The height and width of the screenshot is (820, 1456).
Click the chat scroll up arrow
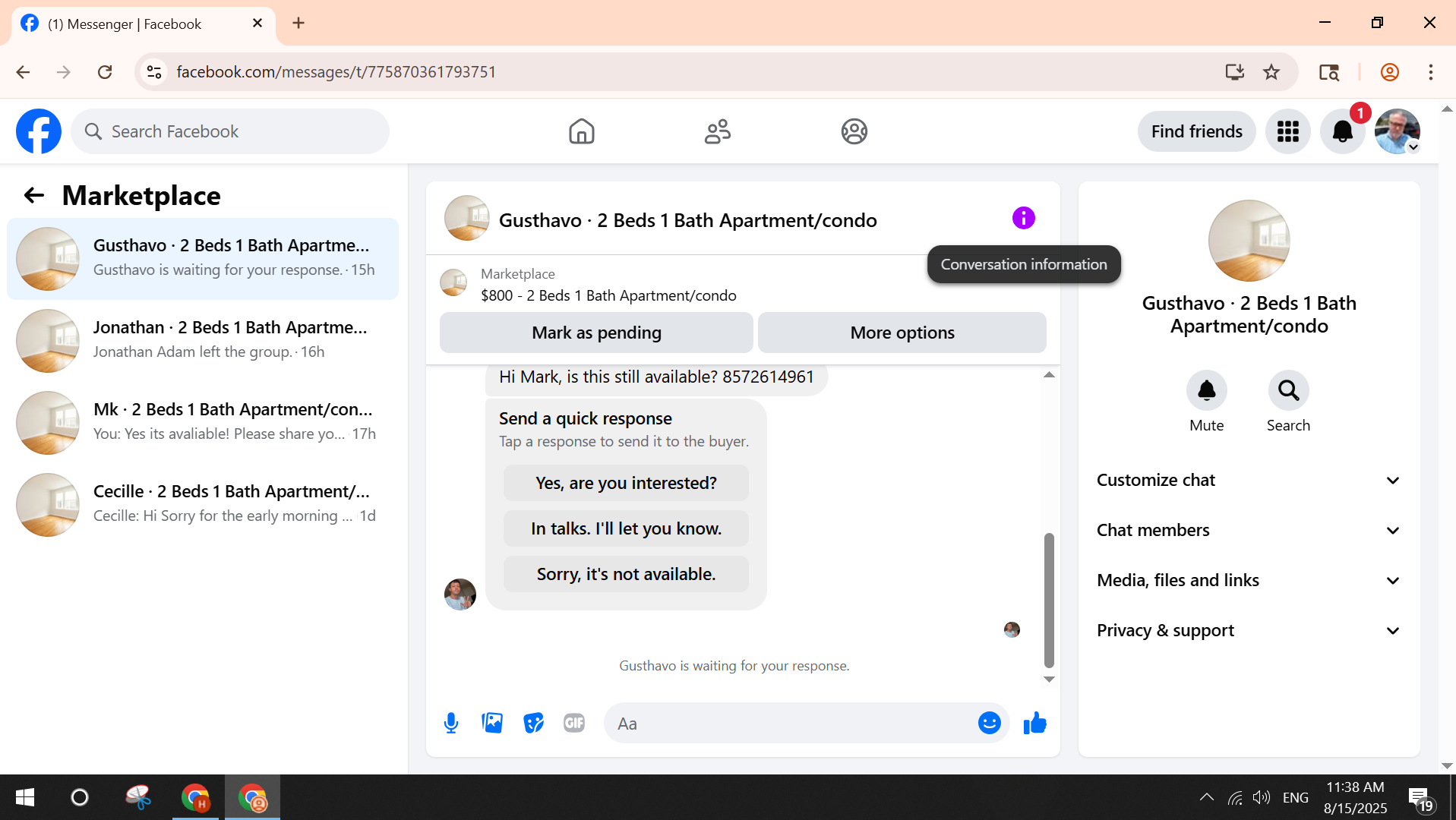click(x=1049, y=375)
